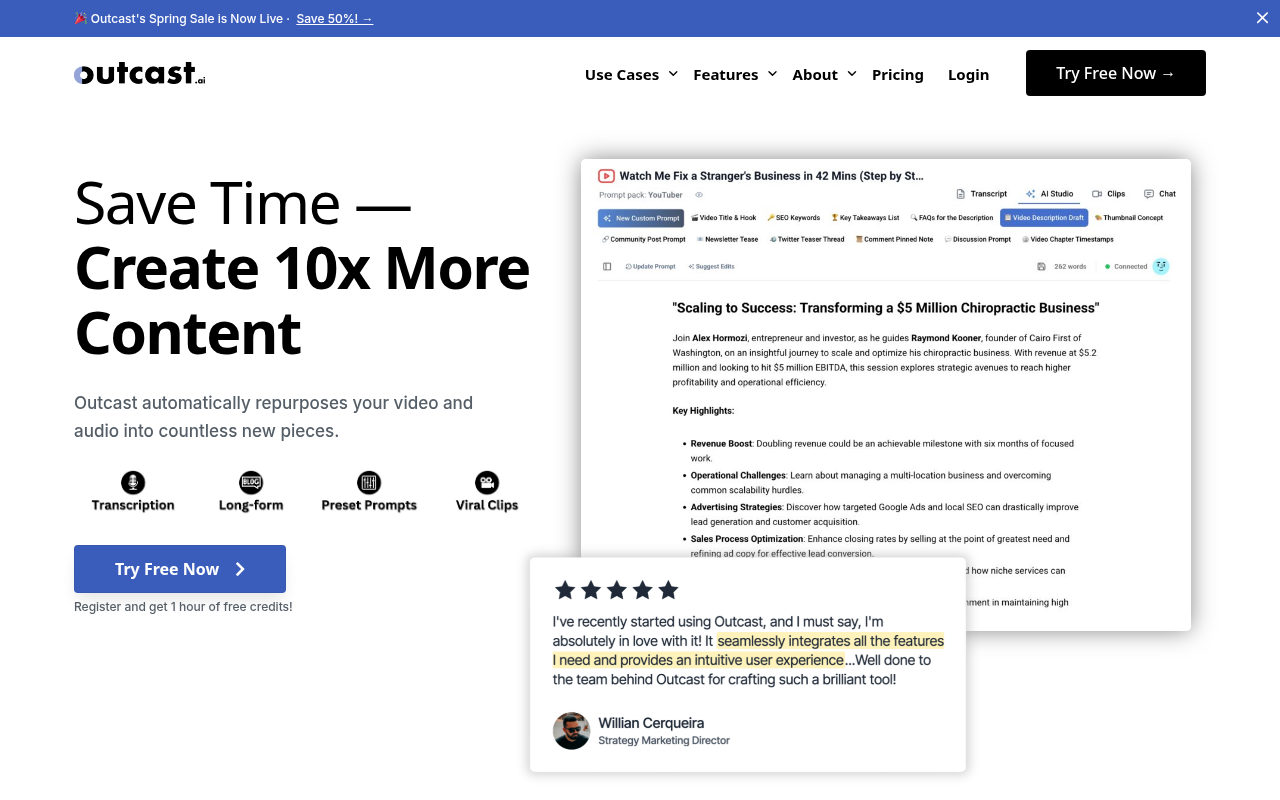1280x800 pixels.
Task: Activate the New Custom Prompt button
Action: pyautogui.click(x=640, y=218)
